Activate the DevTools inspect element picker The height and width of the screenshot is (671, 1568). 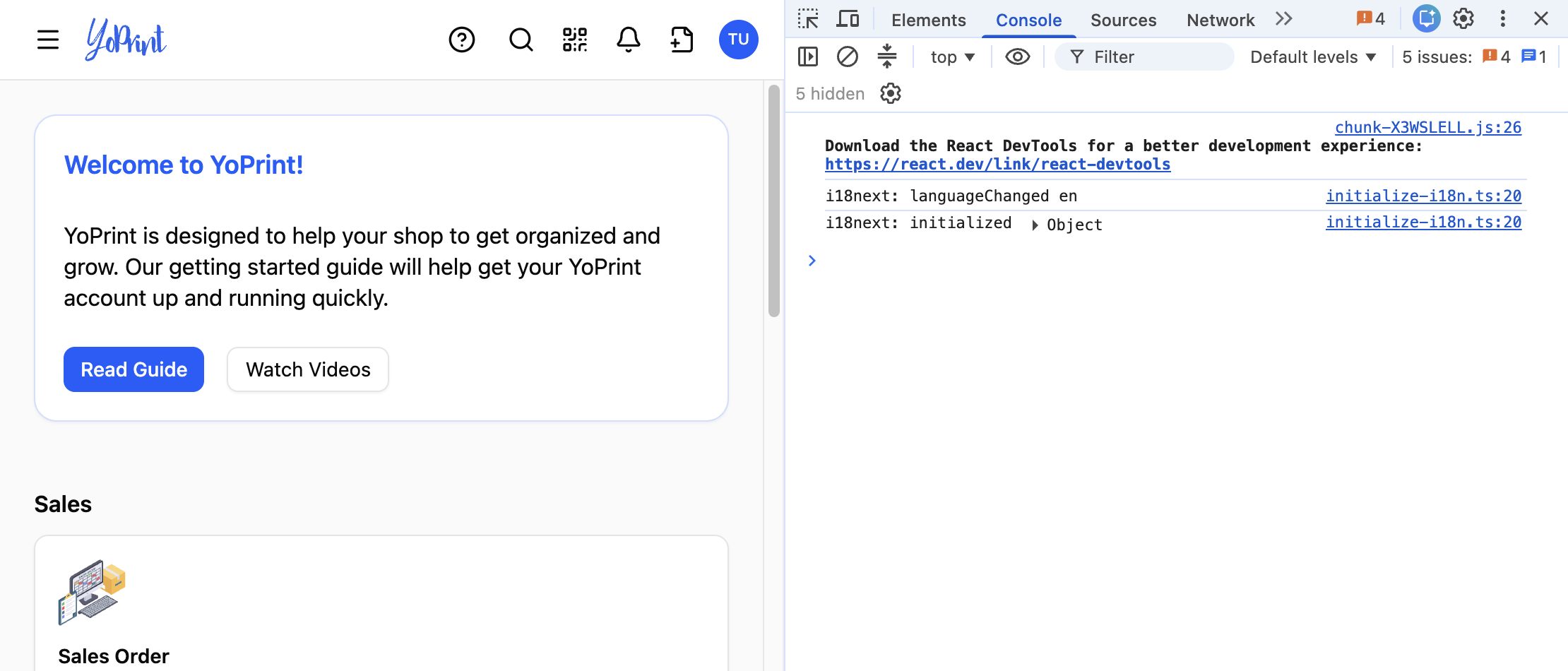point(808,19)
